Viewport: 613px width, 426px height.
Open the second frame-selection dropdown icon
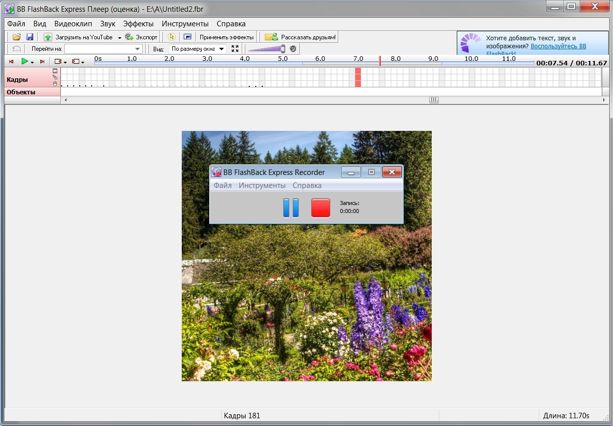pyautogui.click(x=78, y=61)
